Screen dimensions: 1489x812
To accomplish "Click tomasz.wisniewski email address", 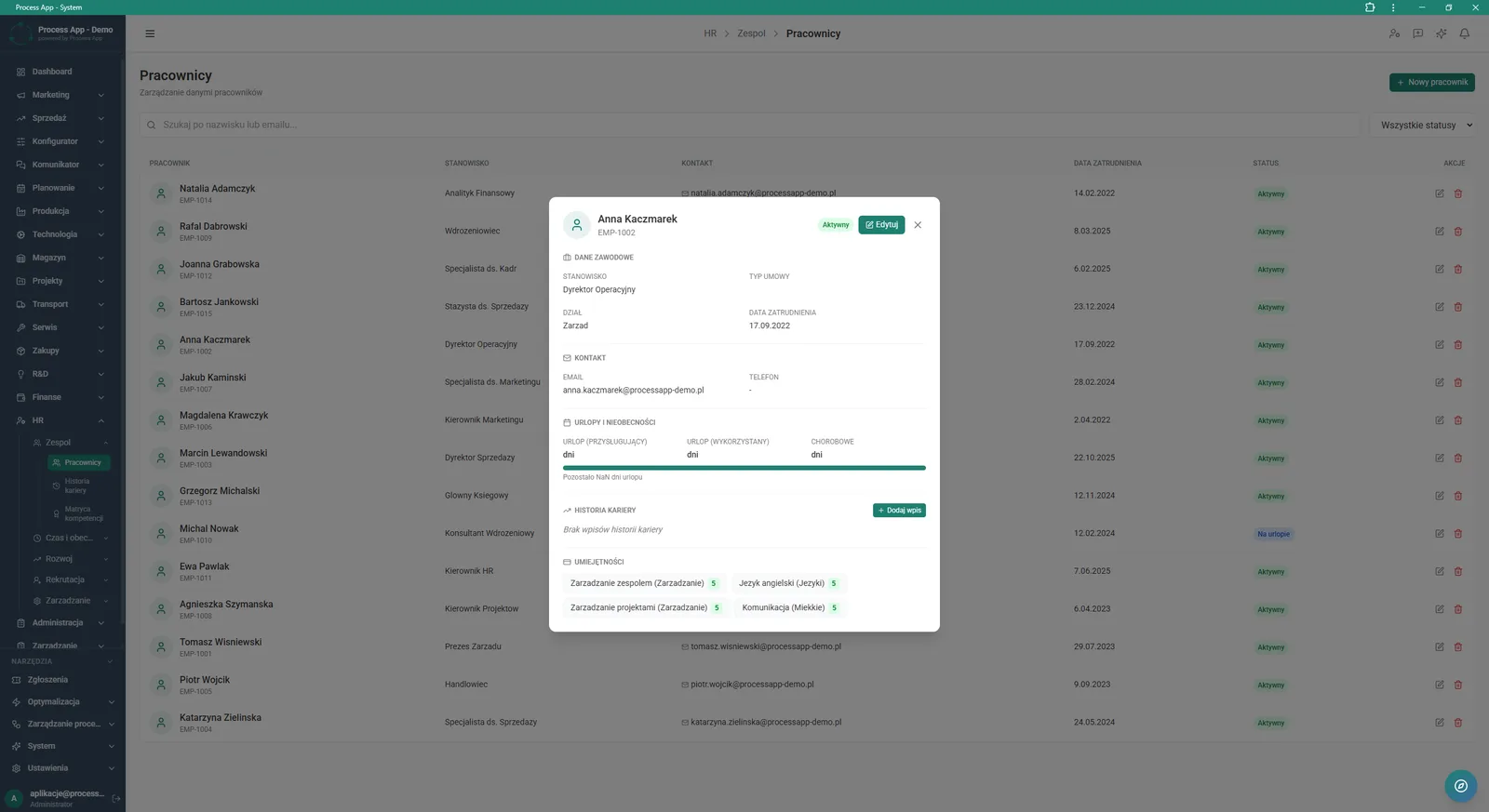I will [766, 646].
